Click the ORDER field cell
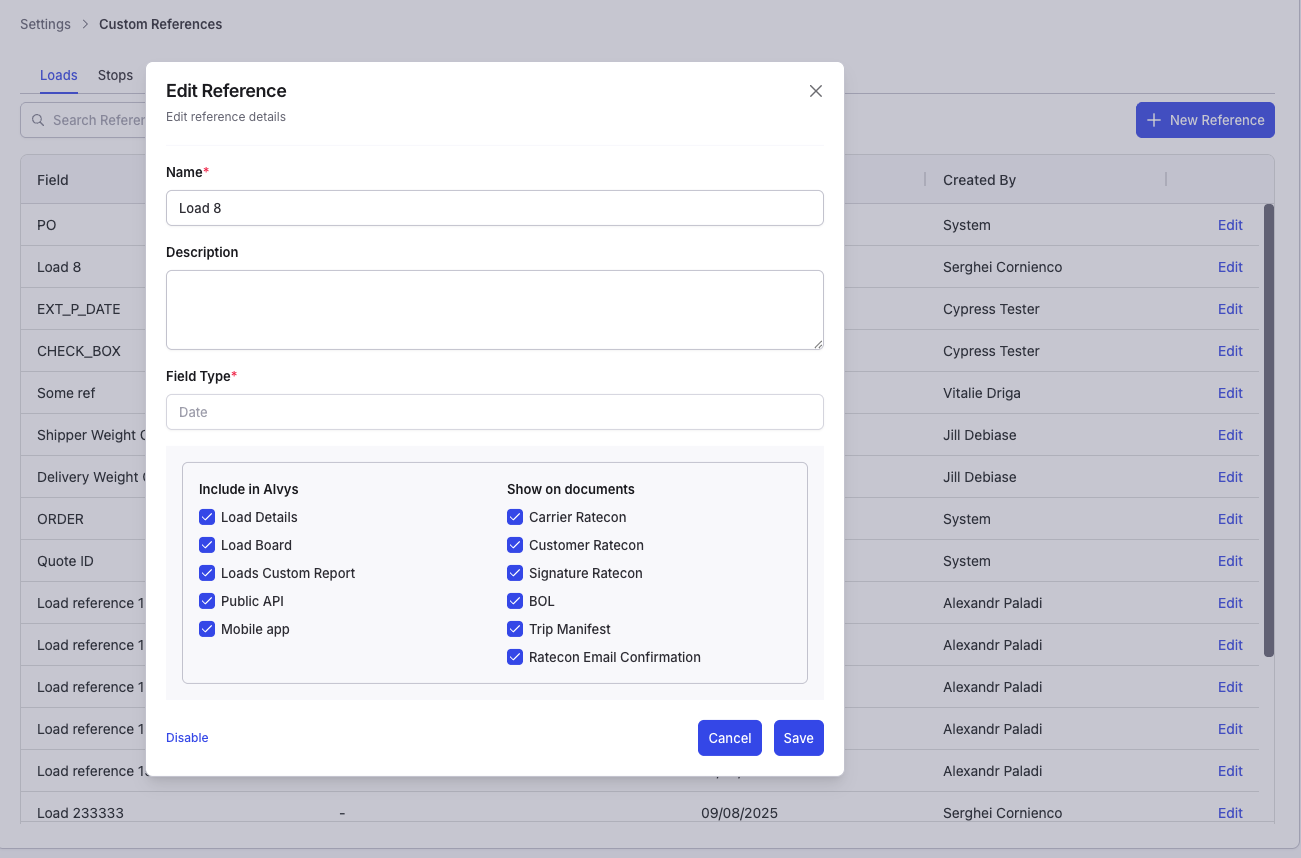This screenshot has width=1301, height=858. pyautogui.click(x=60, y=519)
